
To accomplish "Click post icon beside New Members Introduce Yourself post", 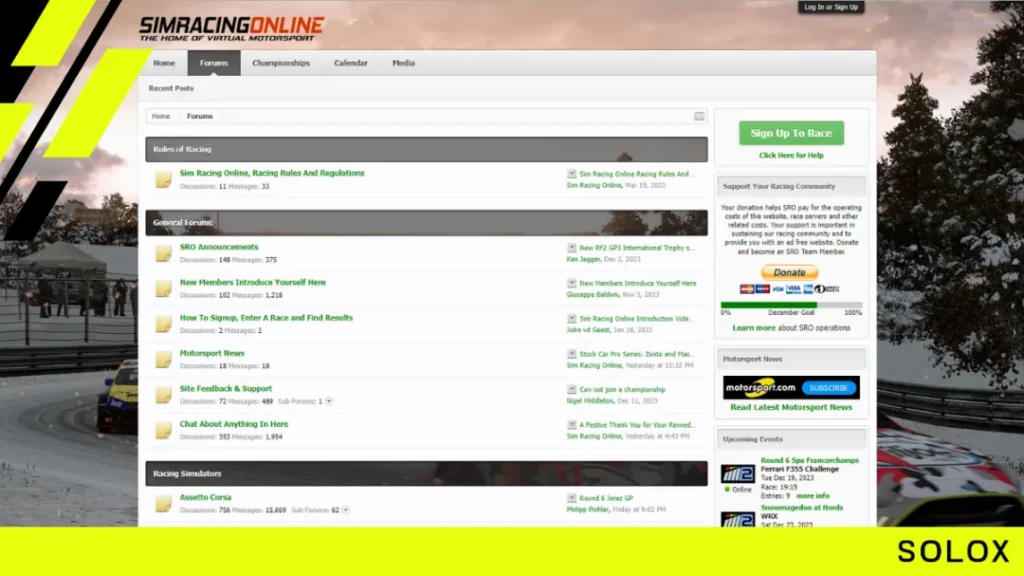I will pos(571,283).
